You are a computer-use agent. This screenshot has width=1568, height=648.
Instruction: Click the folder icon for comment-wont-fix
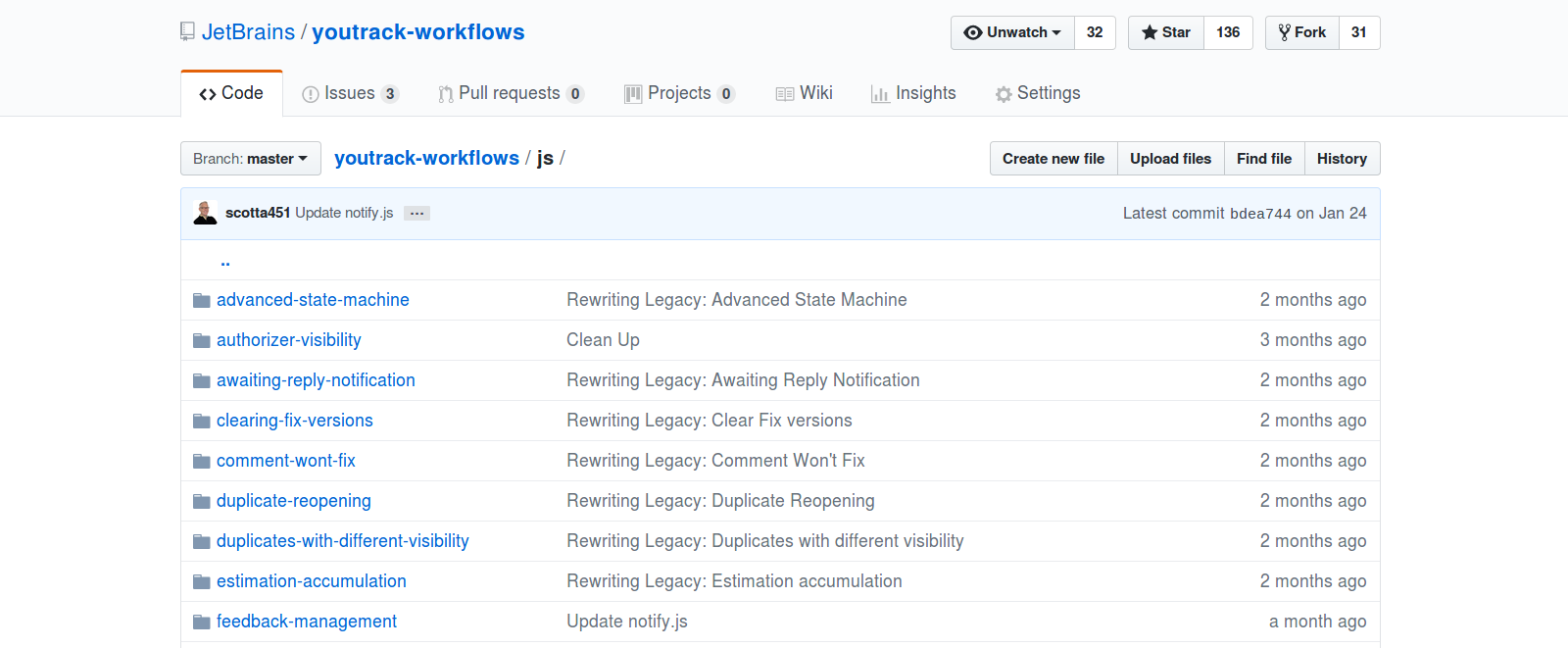(202, 461)
